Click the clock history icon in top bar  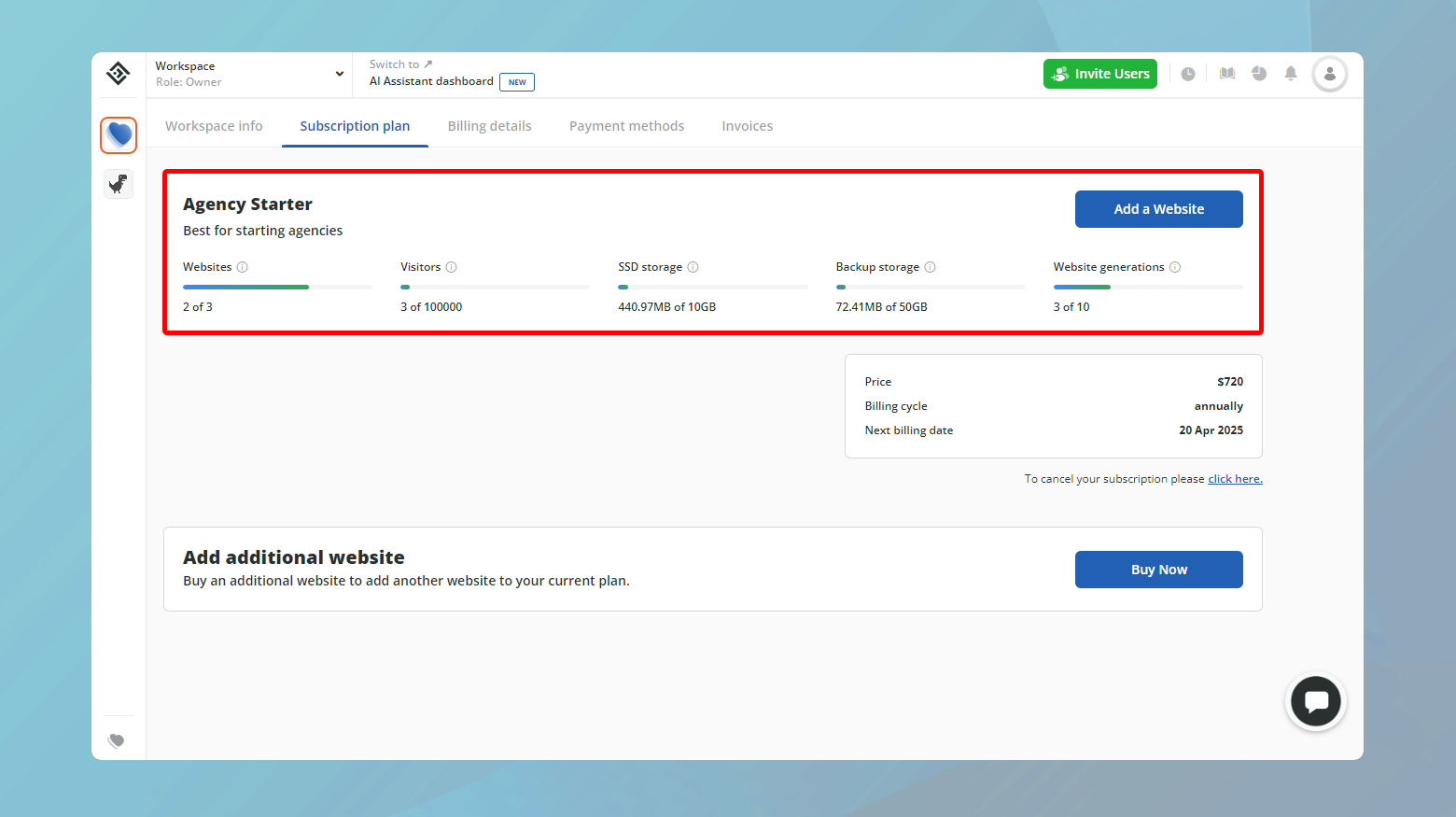point(1187,73)
